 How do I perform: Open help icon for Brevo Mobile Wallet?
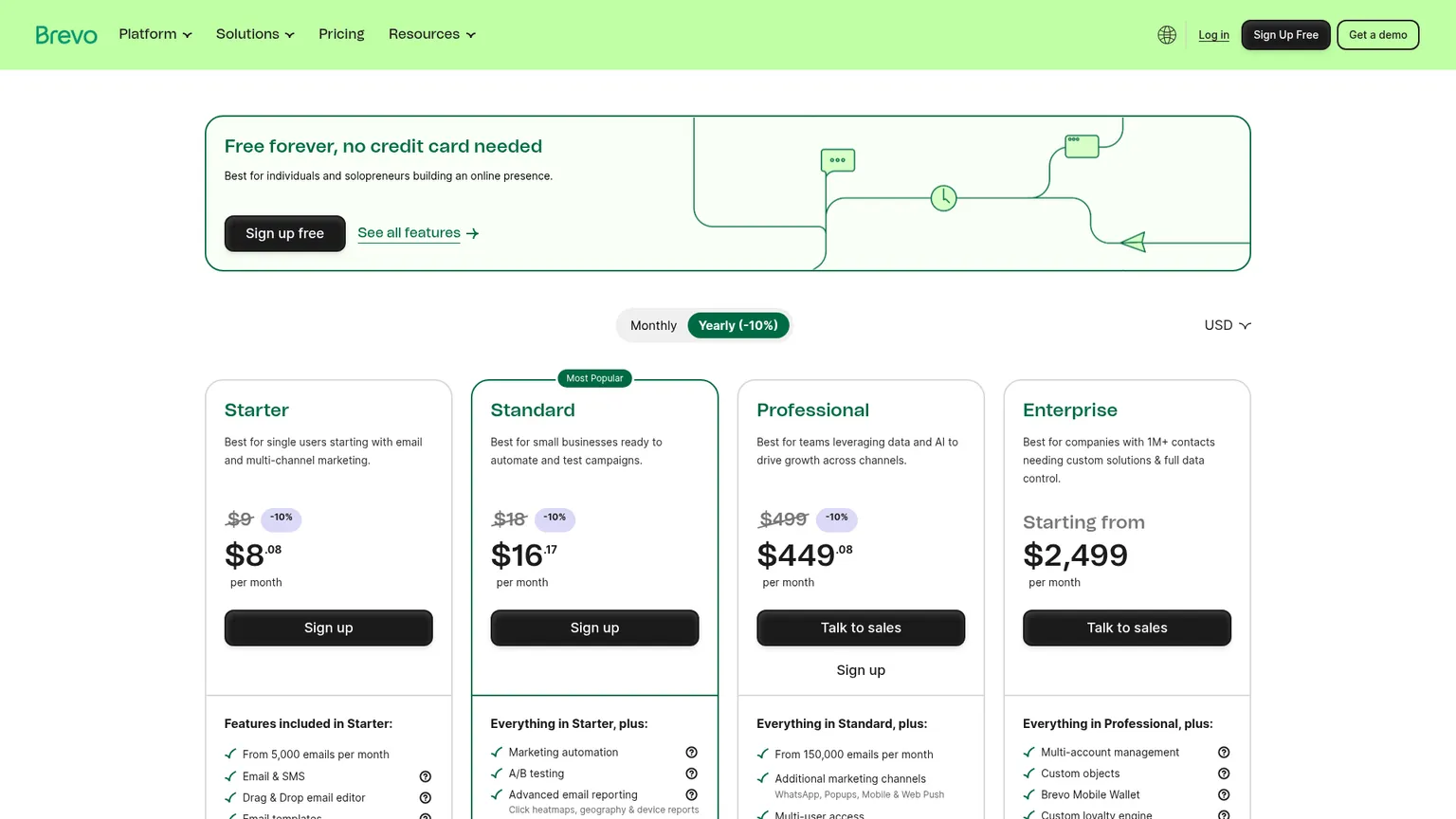tap(1224, 795)
